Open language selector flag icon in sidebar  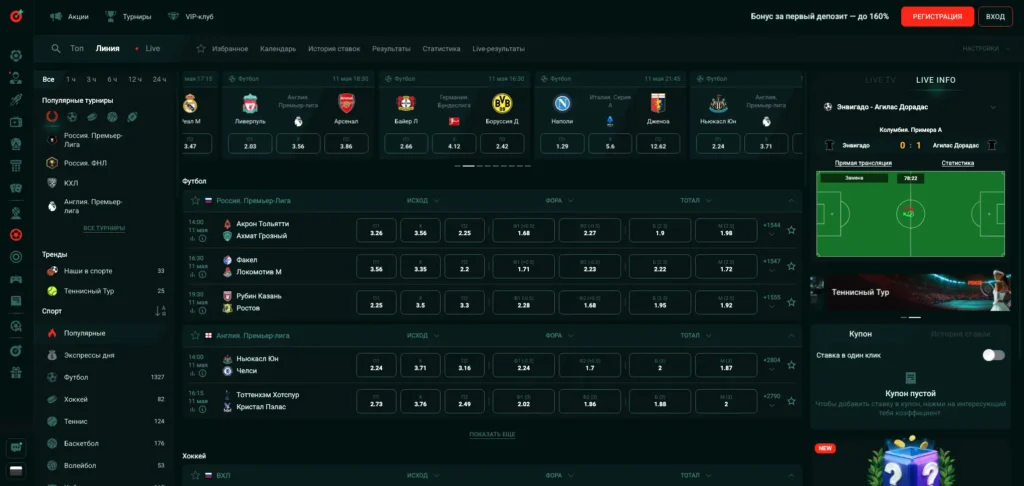click(x=16, y=469)
